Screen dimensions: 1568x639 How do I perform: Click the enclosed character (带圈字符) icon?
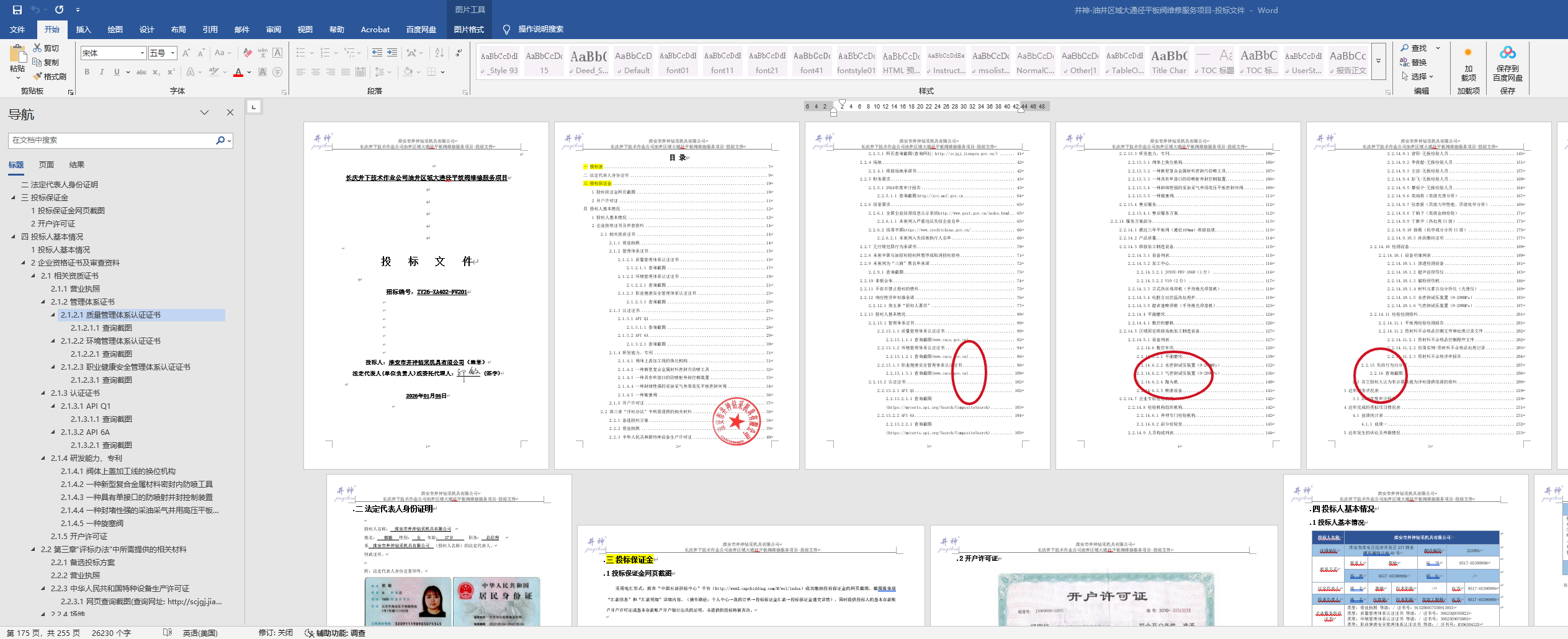pyautogui.click(x=277, y=72)
